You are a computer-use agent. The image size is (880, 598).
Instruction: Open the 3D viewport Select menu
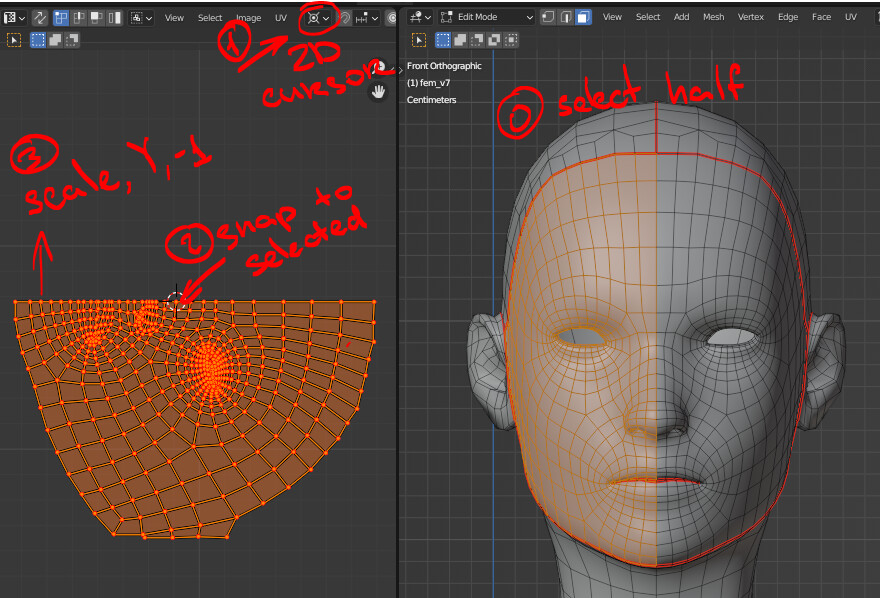(648, 17)
